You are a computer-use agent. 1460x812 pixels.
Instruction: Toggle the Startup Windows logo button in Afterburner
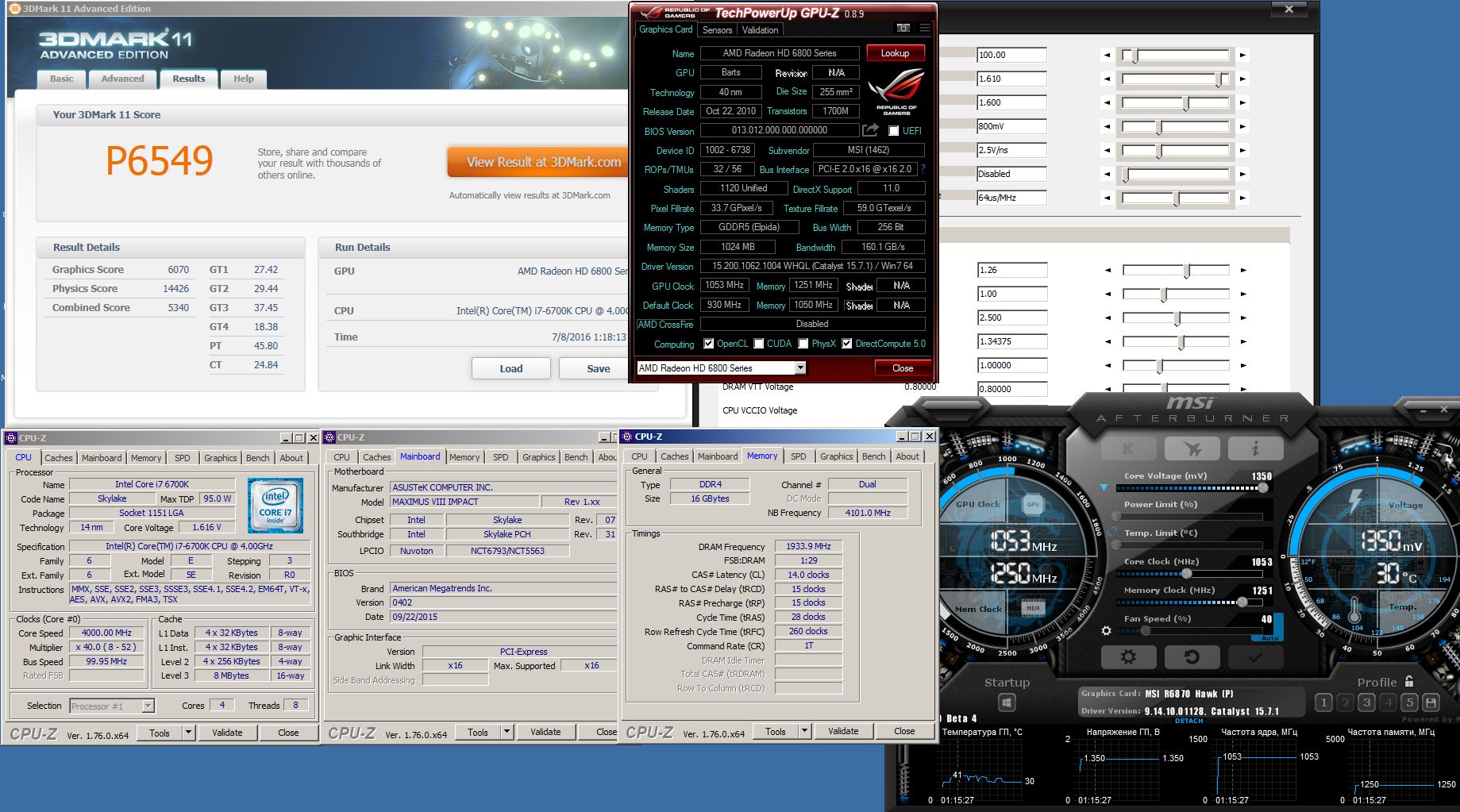point(1007,703)
